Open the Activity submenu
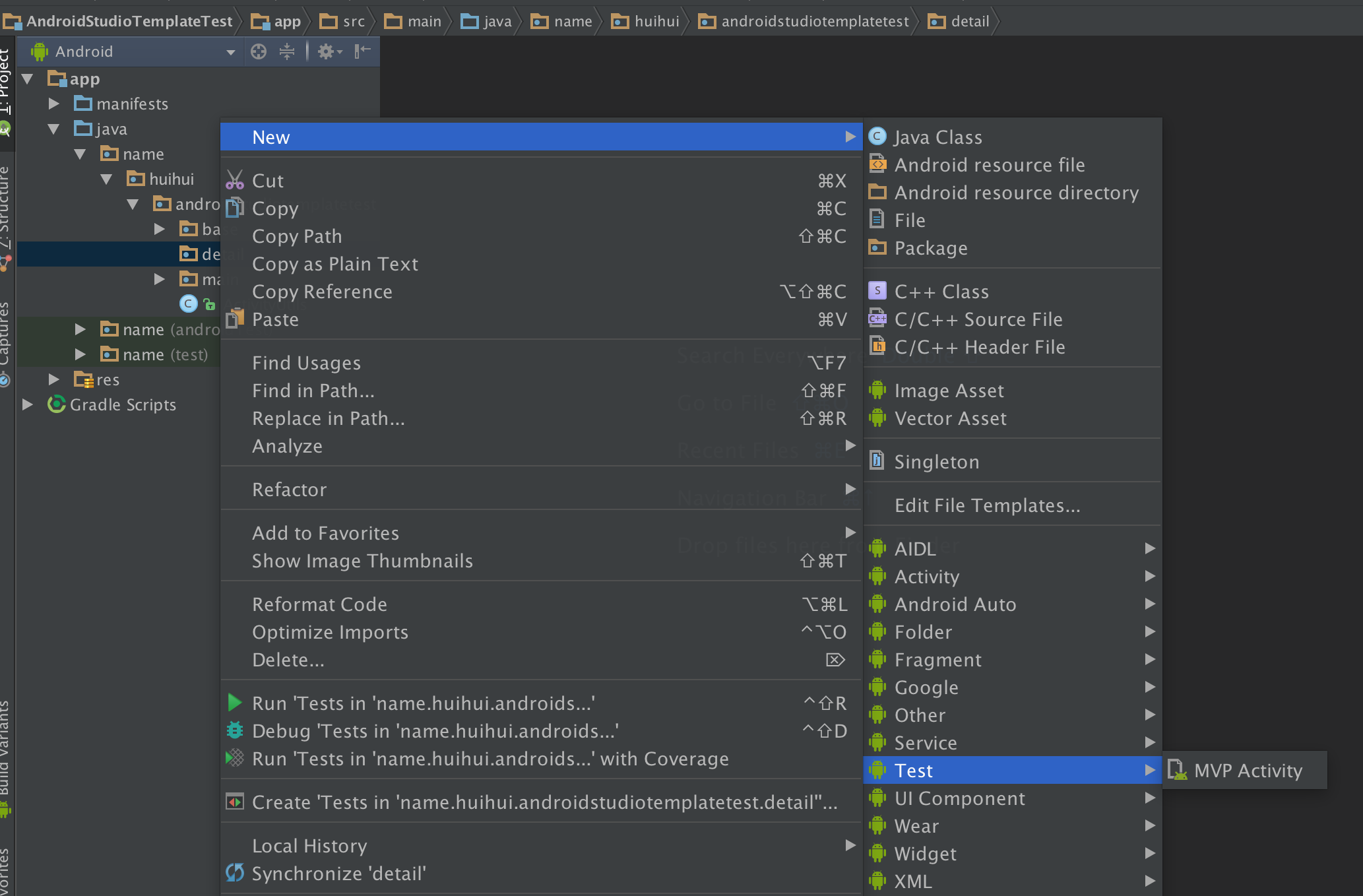The image size is (1363, 896). click(x=1012, y=577)
